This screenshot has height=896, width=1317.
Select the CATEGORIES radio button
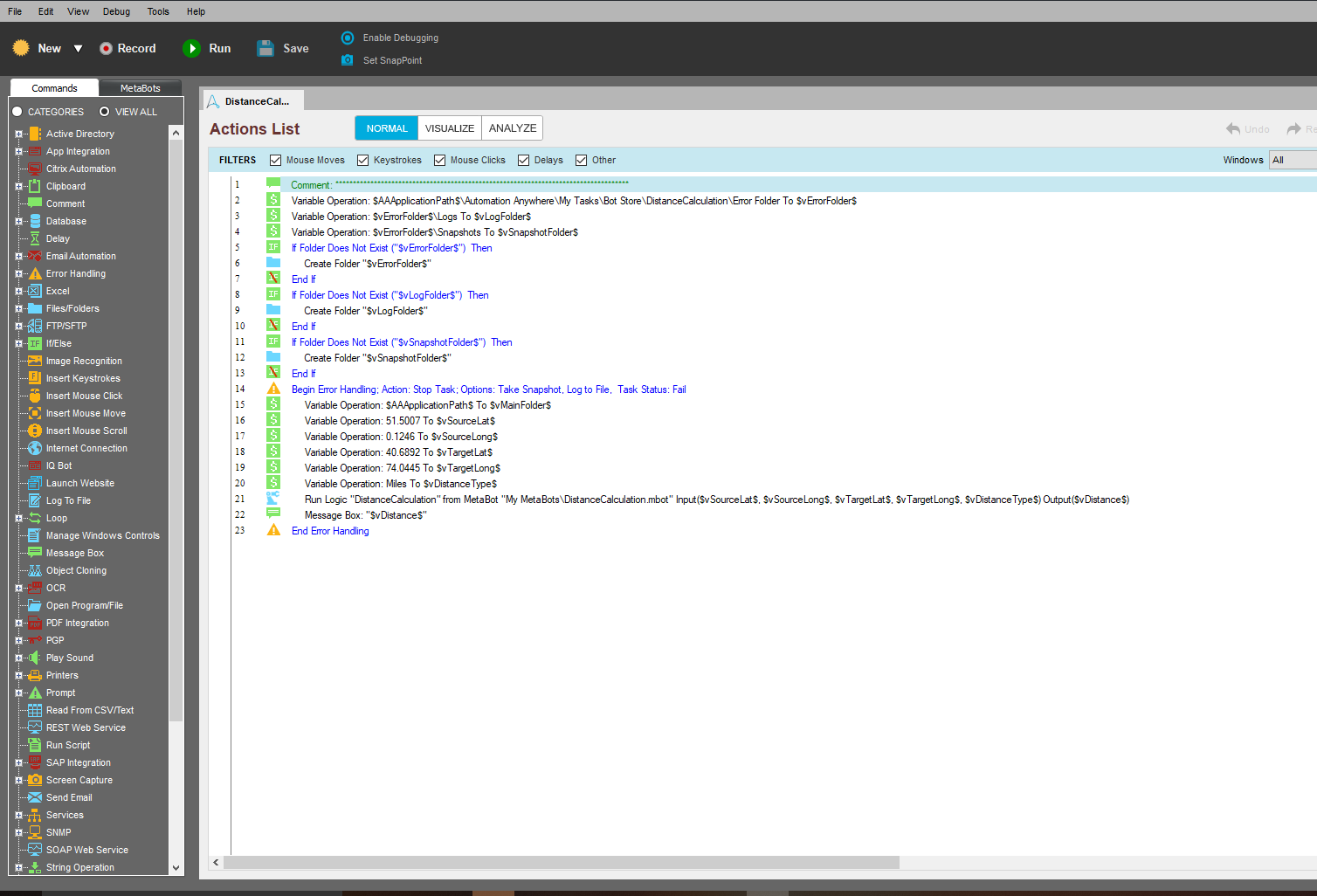pyautogui.click(x=17, y=112)
